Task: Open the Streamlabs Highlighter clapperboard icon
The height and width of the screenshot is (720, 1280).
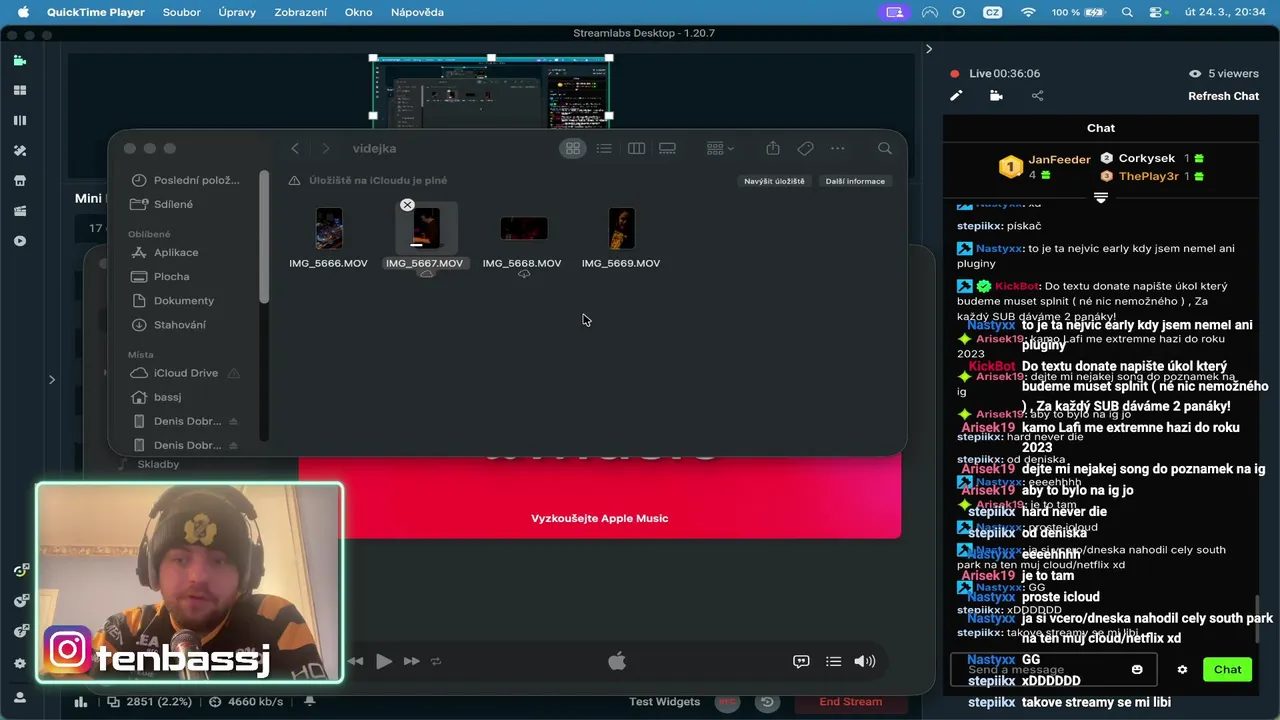Action: 19,211
